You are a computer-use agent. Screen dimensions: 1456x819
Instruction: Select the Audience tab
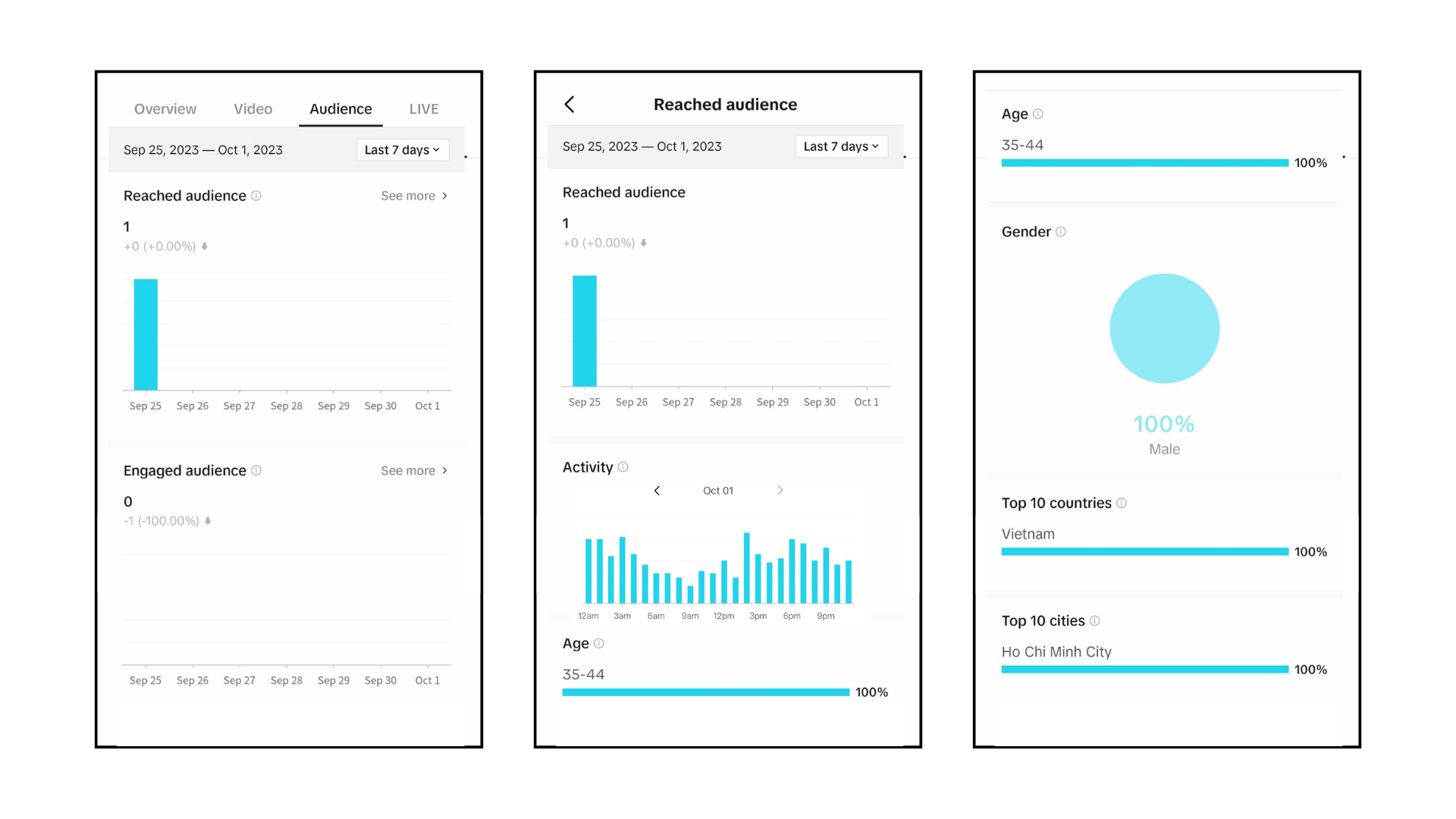point(340,108)
